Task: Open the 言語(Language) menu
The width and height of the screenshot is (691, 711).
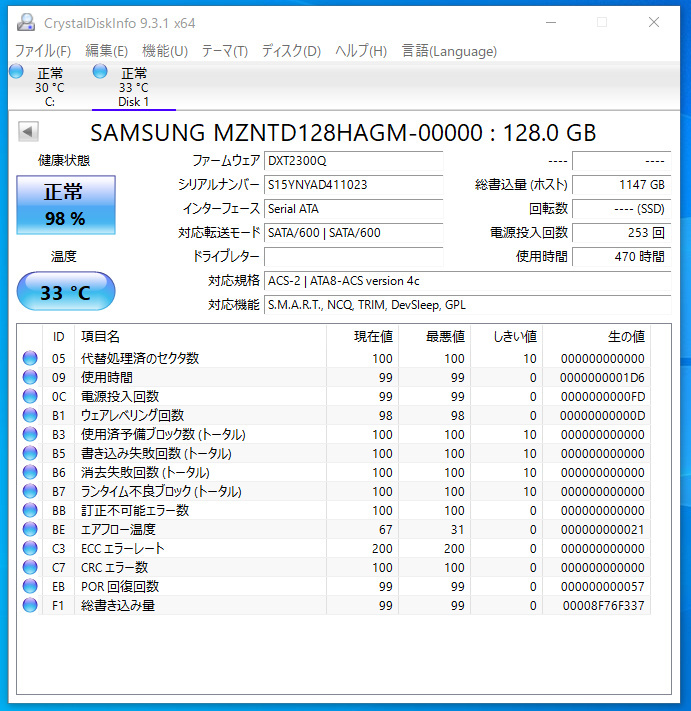Action: [449, 51]
